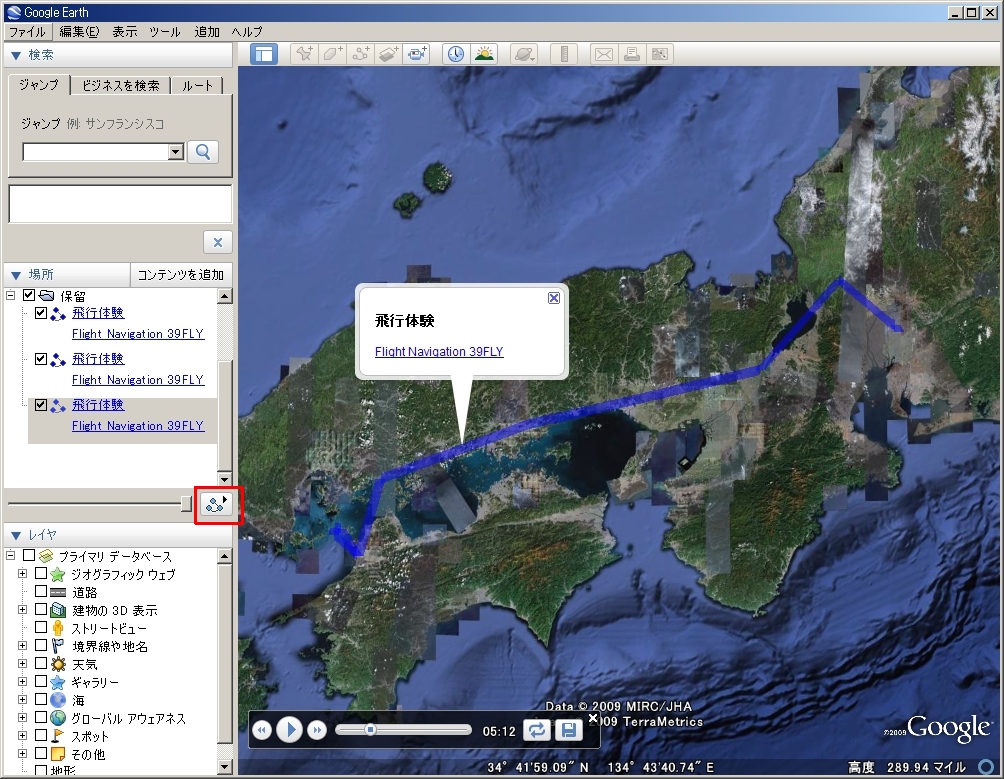Enable 建物の 3D 表示 layer checkbox
The image size is (1004, 779).
(41, 609)
